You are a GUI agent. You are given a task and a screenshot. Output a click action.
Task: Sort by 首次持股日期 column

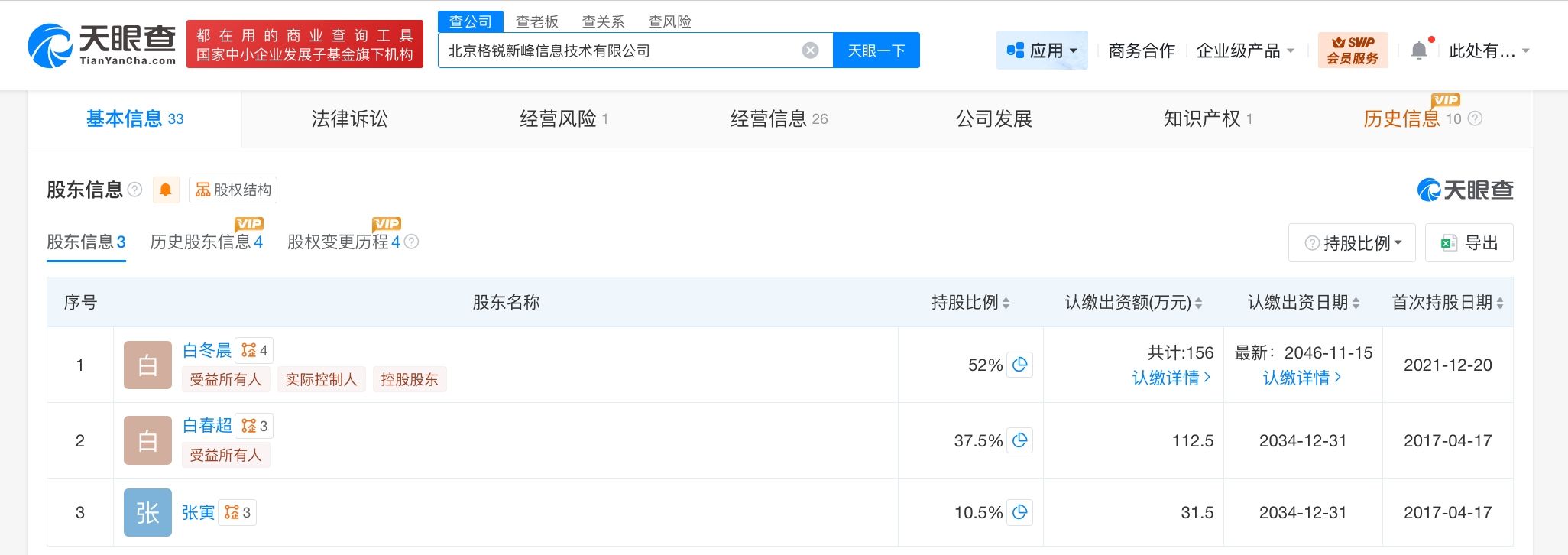pos(1499,303)
